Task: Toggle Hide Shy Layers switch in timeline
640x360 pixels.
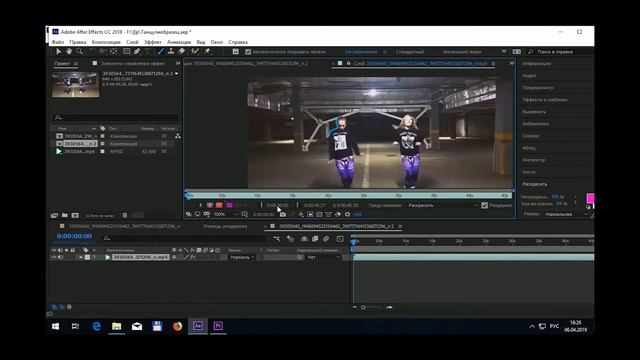Action: coord(304,239)
